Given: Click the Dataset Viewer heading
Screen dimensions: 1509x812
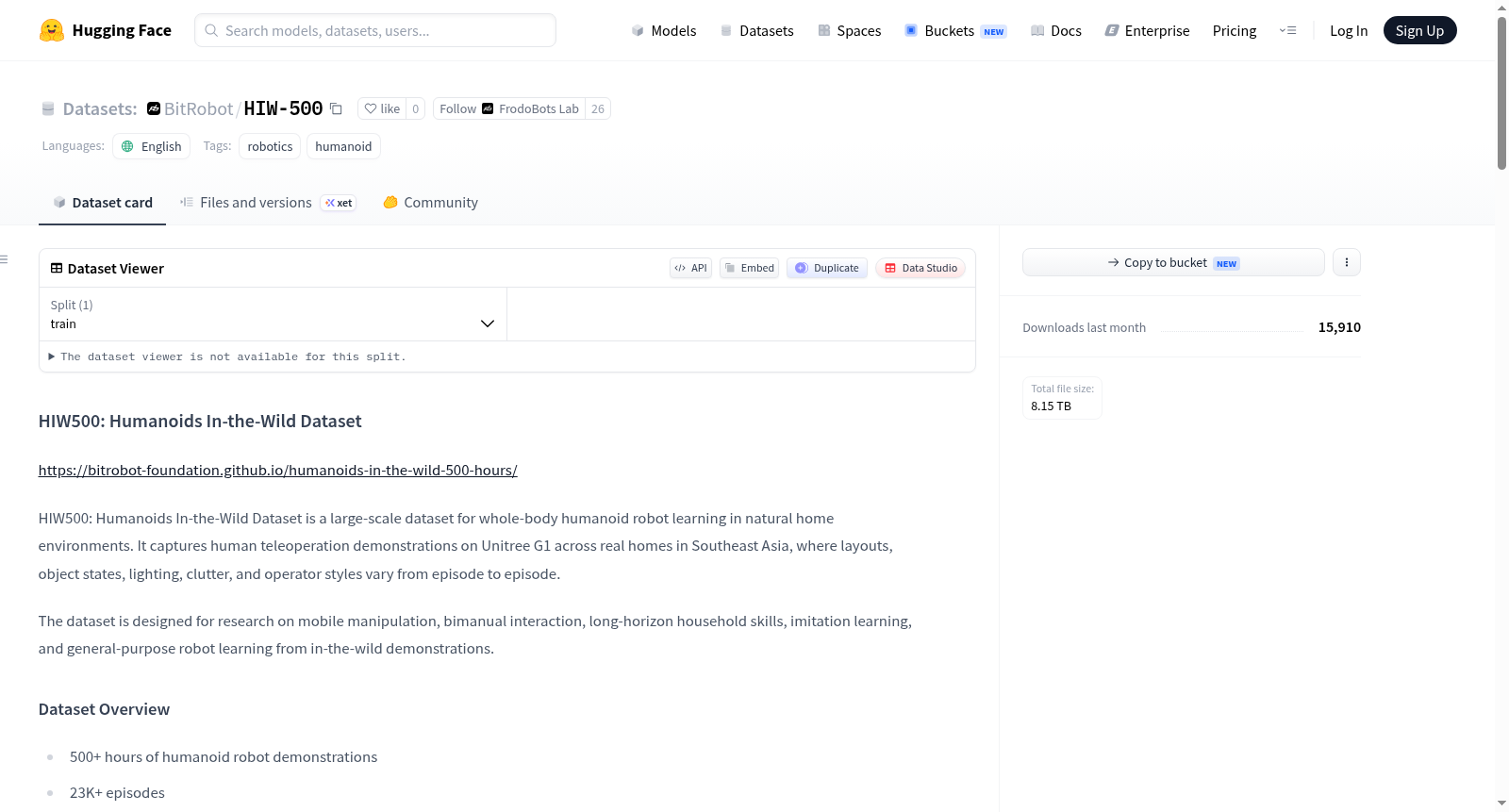Looking at the screenshot, I should tap(116, 269).
